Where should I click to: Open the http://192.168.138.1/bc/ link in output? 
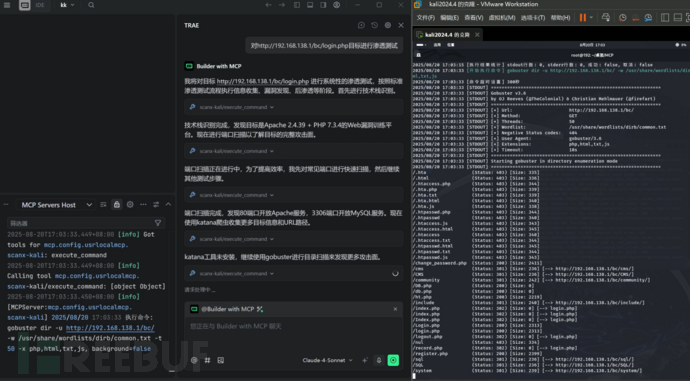[110, 328]
